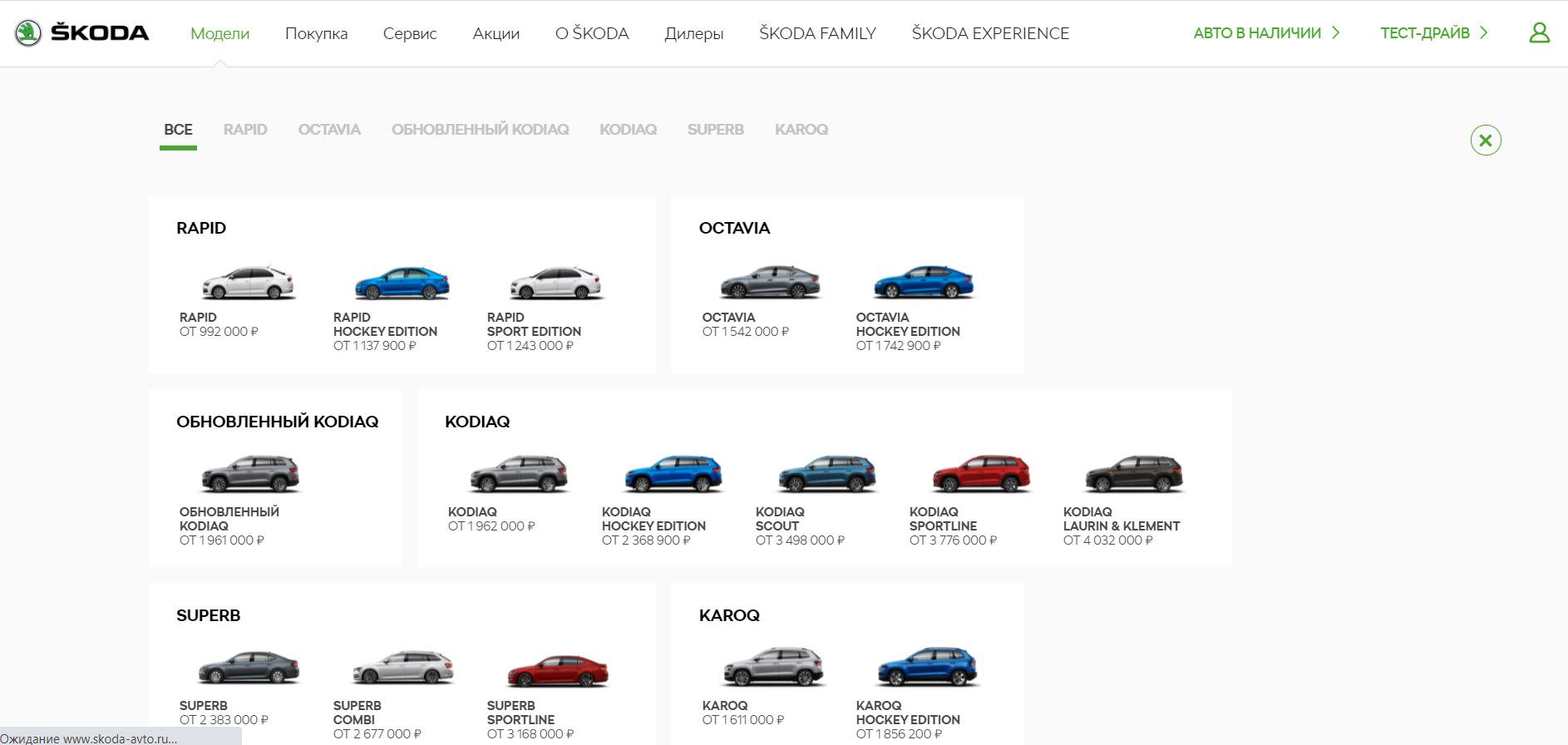The height and width of the screenshot is (745, 1568).
Task: Pick the red Superb Sportline car image
Action: pos(558,671)
